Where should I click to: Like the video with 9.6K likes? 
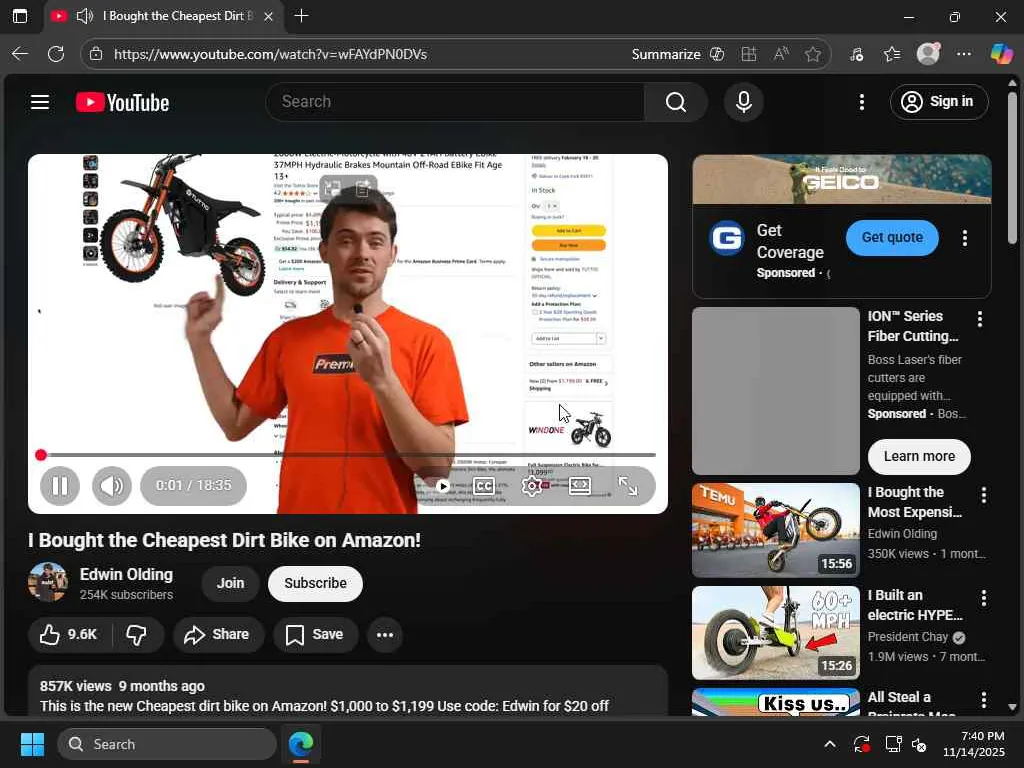click(x=68, y=634)
